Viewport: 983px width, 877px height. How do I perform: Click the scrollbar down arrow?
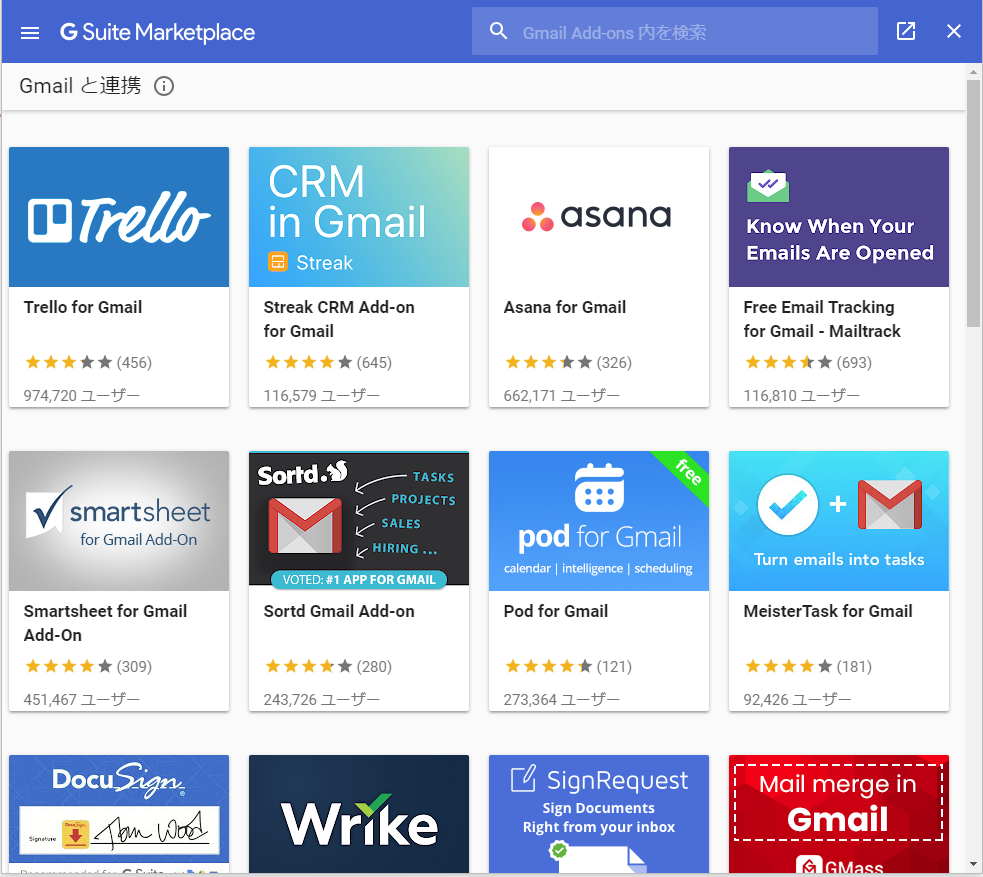click(973, 864)
